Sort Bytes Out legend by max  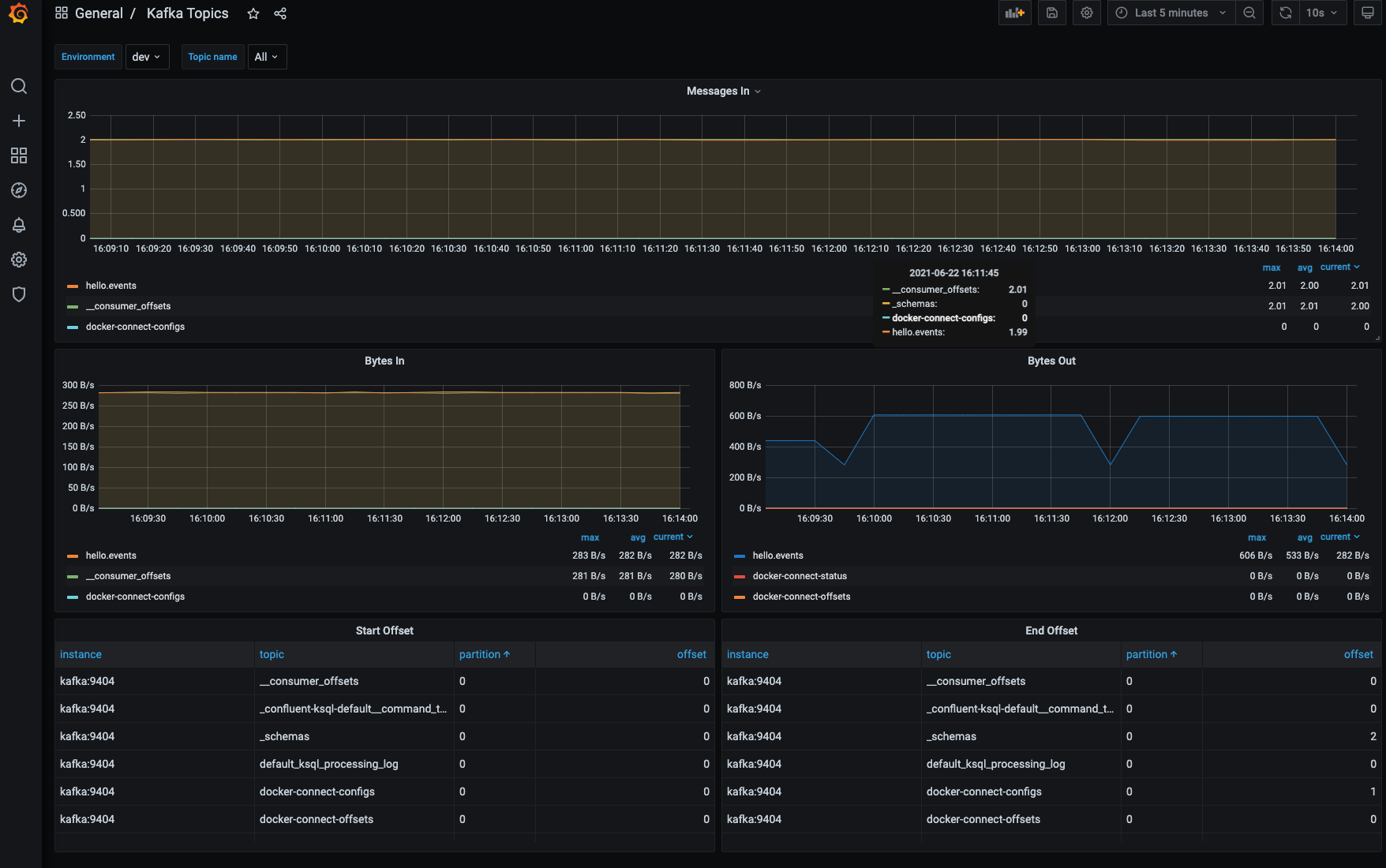[1257, 537]
